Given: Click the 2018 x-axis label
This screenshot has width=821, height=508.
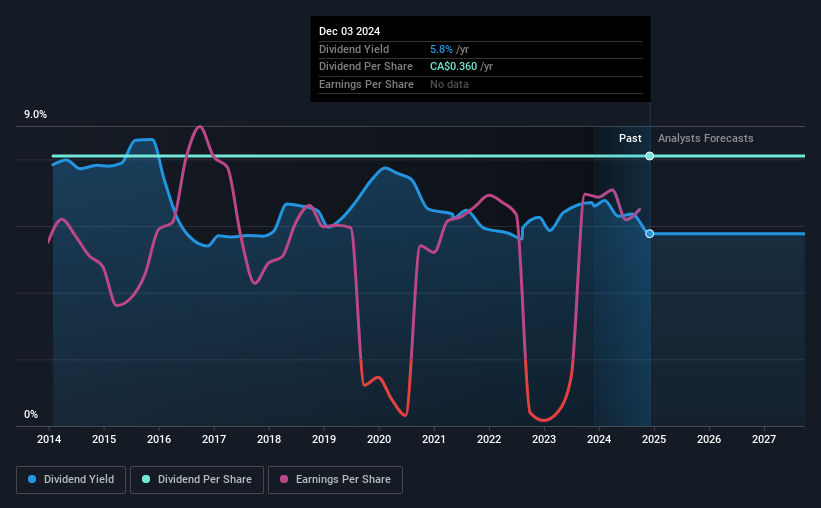Looking at the screenshot, I should coord(269,439).
